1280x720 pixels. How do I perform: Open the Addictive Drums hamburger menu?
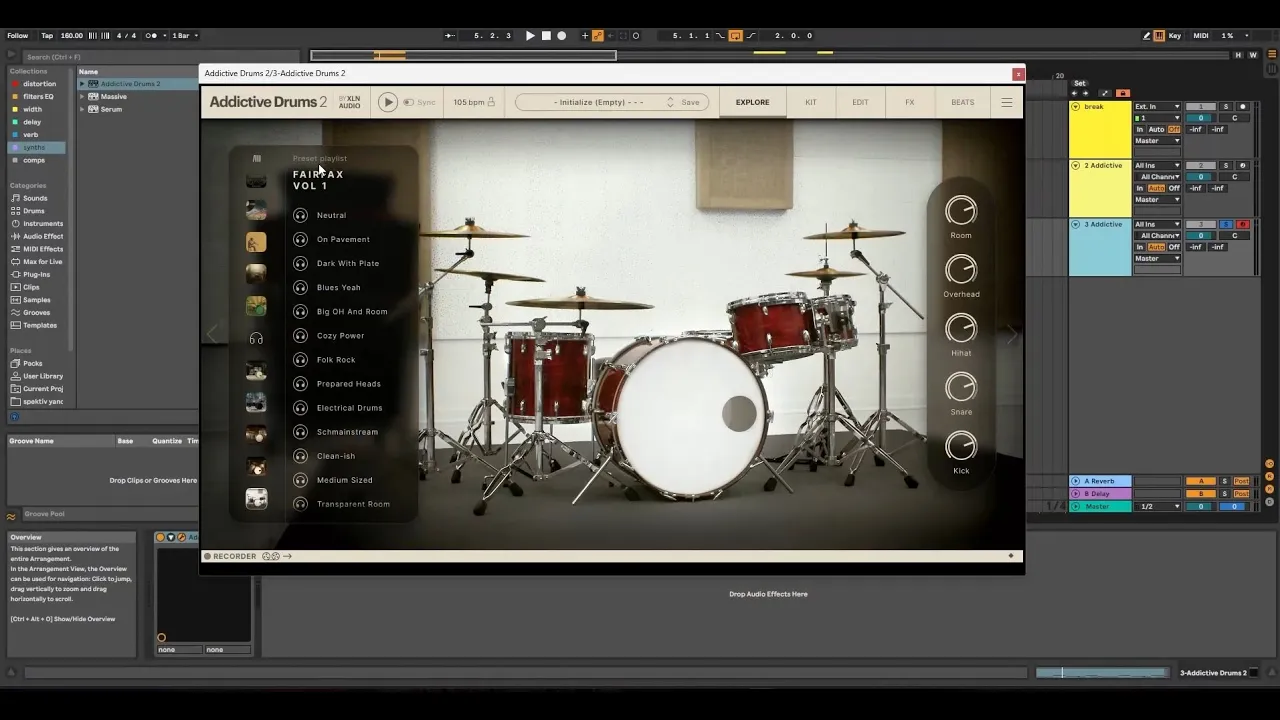click(x=1007, y=102)
